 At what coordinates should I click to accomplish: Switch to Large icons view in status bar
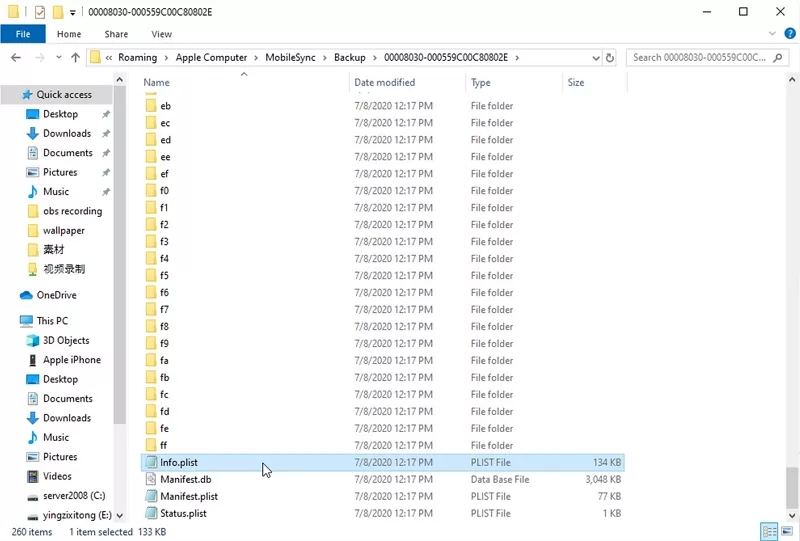[x=787, y=531]
